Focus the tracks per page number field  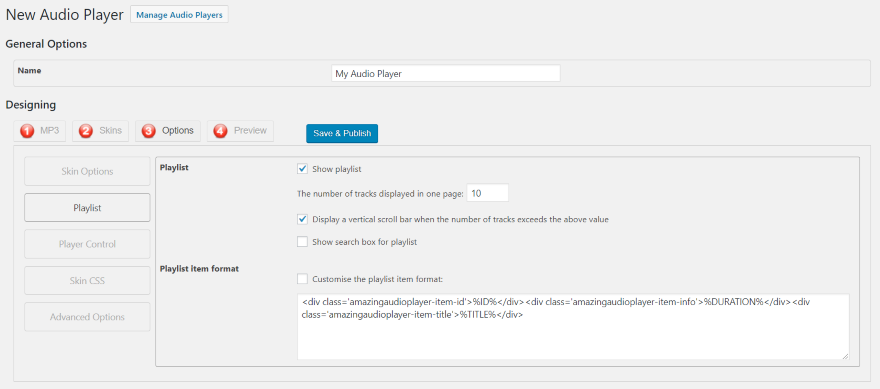pyautogui.click(x=487, y=193)
